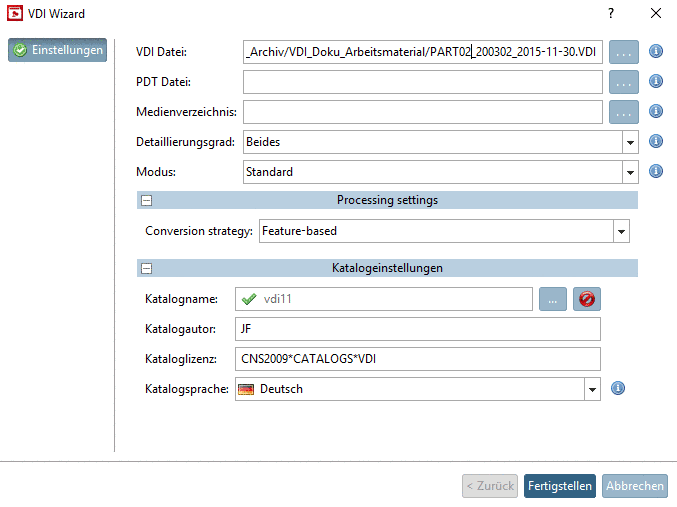Show info for Modus setting
This screenshot has height=507, width=677.
[655, 171]
